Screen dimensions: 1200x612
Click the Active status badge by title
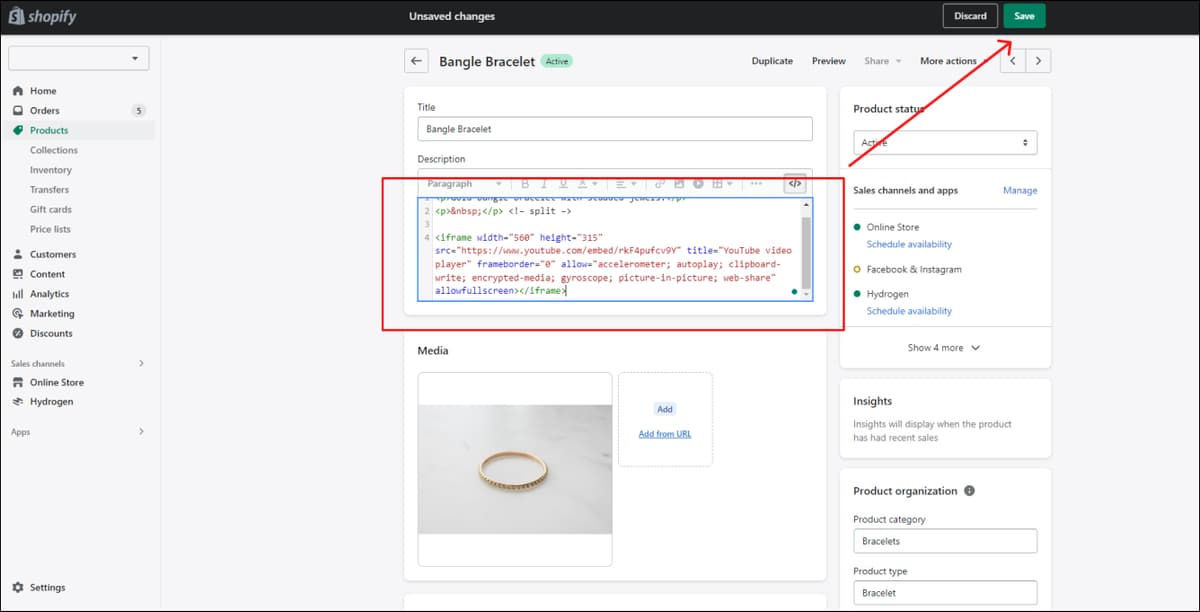[x=557, y=61]
